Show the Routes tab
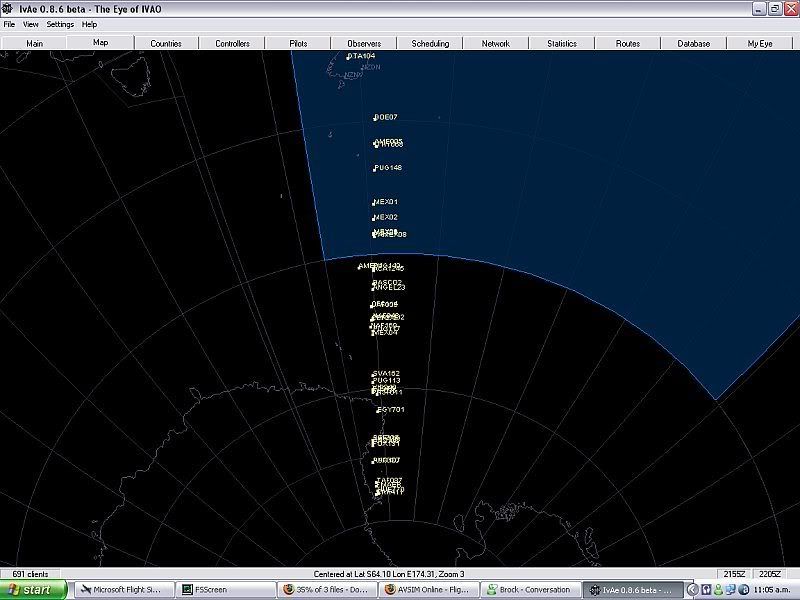The height and width of the screenshot is (600, 800). 628,44
